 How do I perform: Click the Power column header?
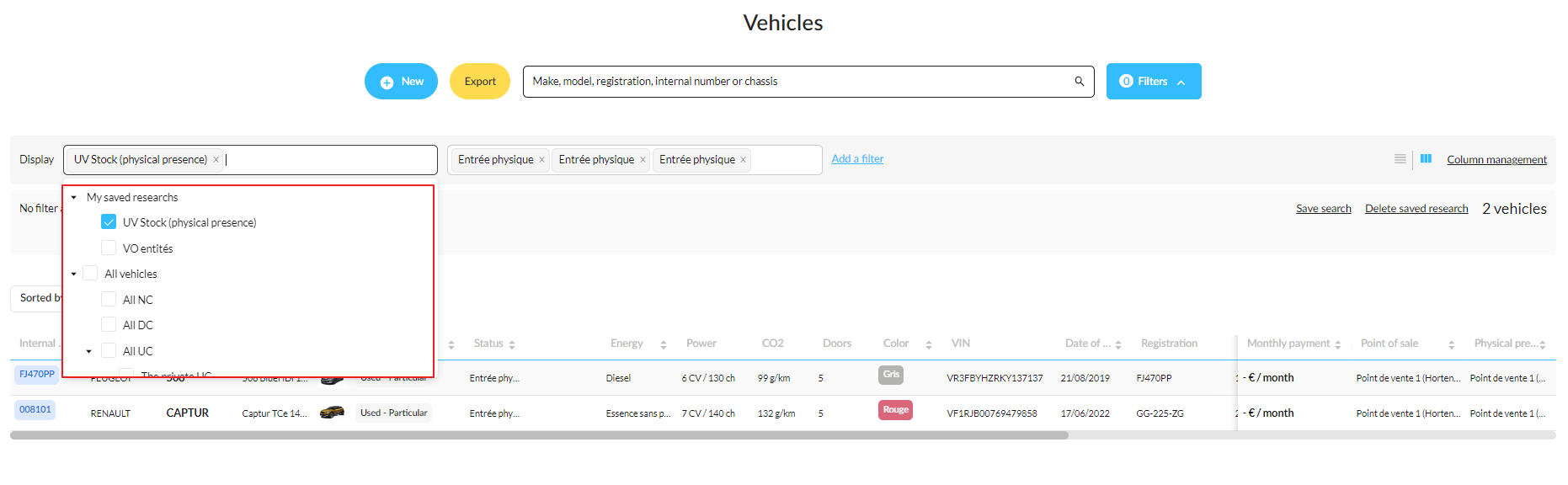[701, 344]
